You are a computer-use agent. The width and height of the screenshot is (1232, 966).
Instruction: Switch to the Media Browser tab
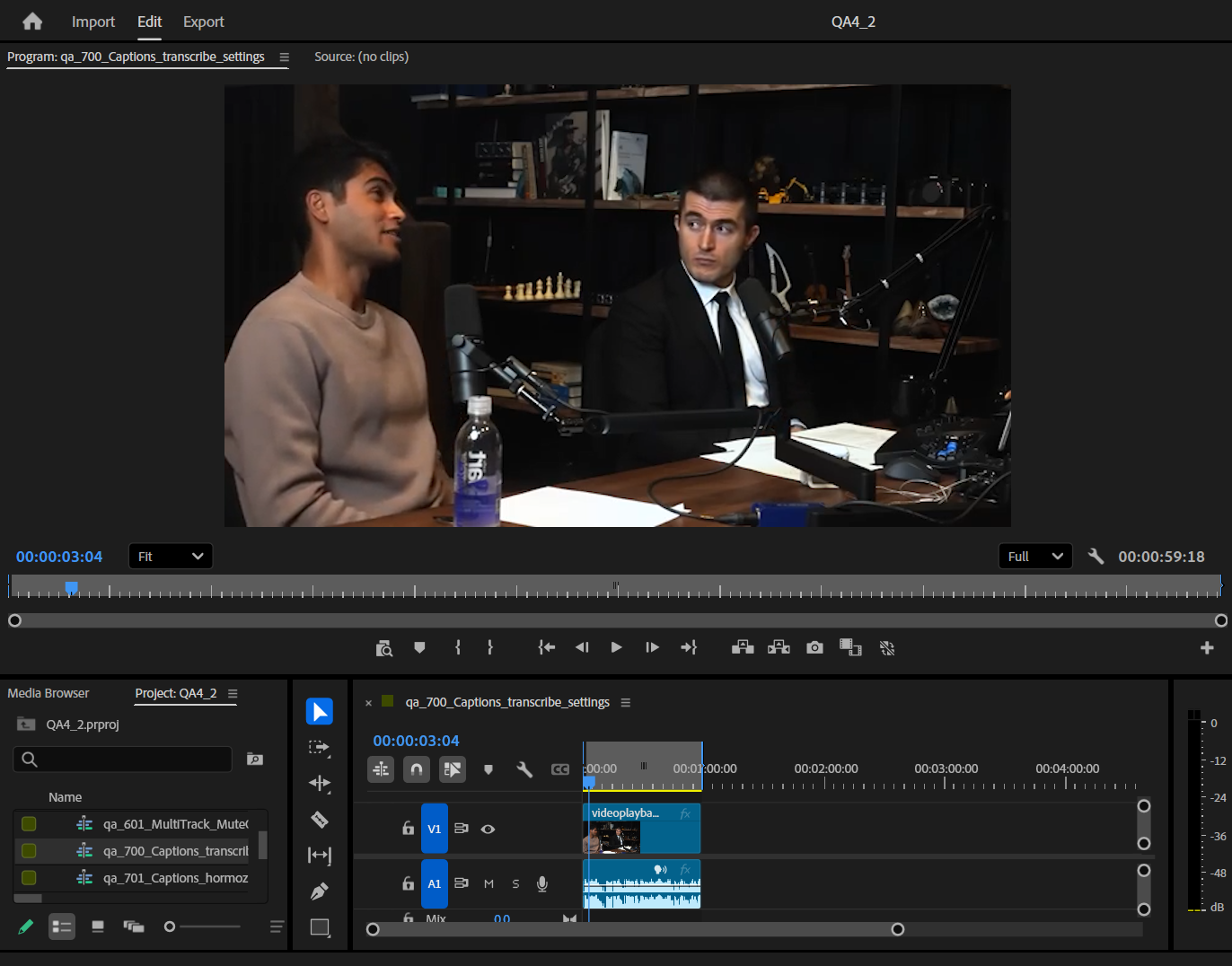(48, 694)
